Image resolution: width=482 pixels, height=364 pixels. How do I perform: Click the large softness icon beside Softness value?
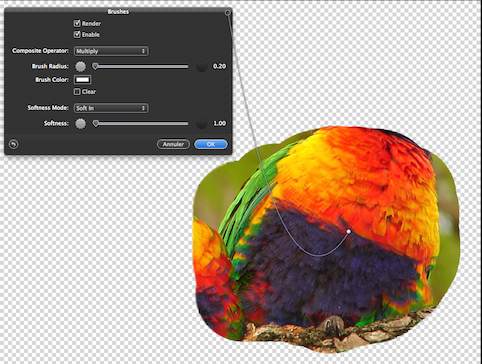(x=201, y=124)
